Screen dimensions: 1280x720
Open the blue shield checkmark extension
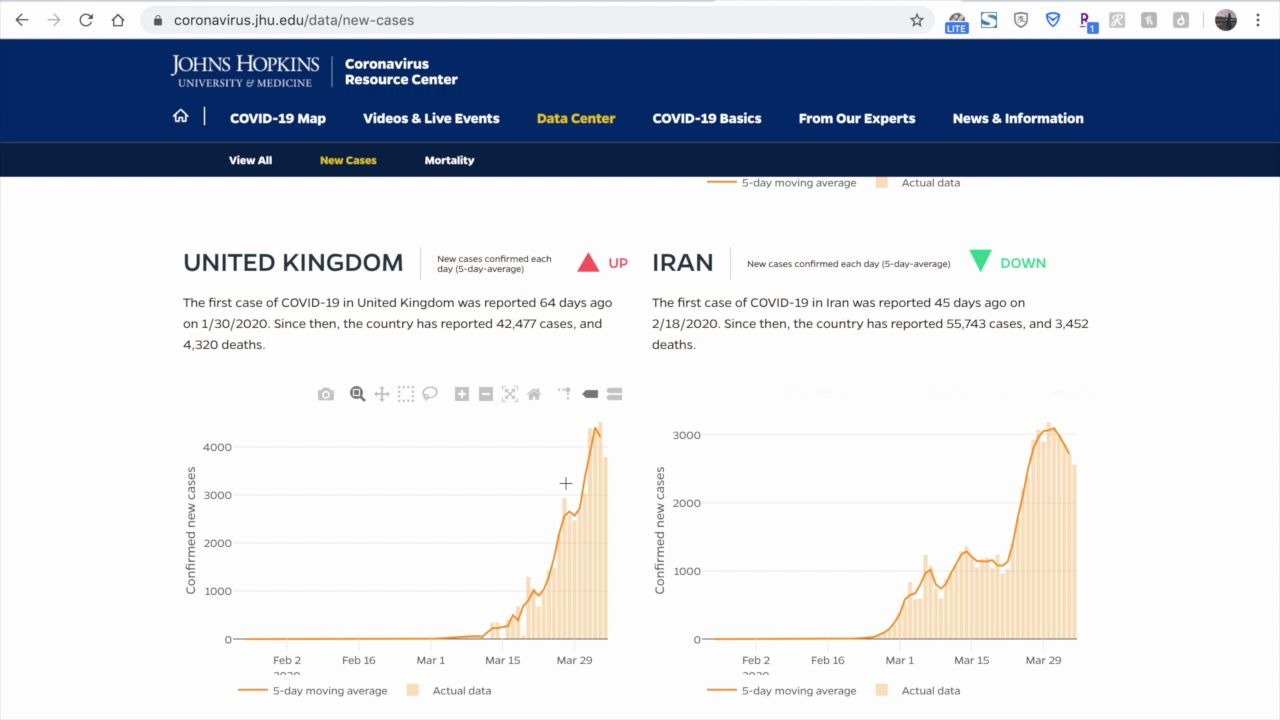point(1053,20)
